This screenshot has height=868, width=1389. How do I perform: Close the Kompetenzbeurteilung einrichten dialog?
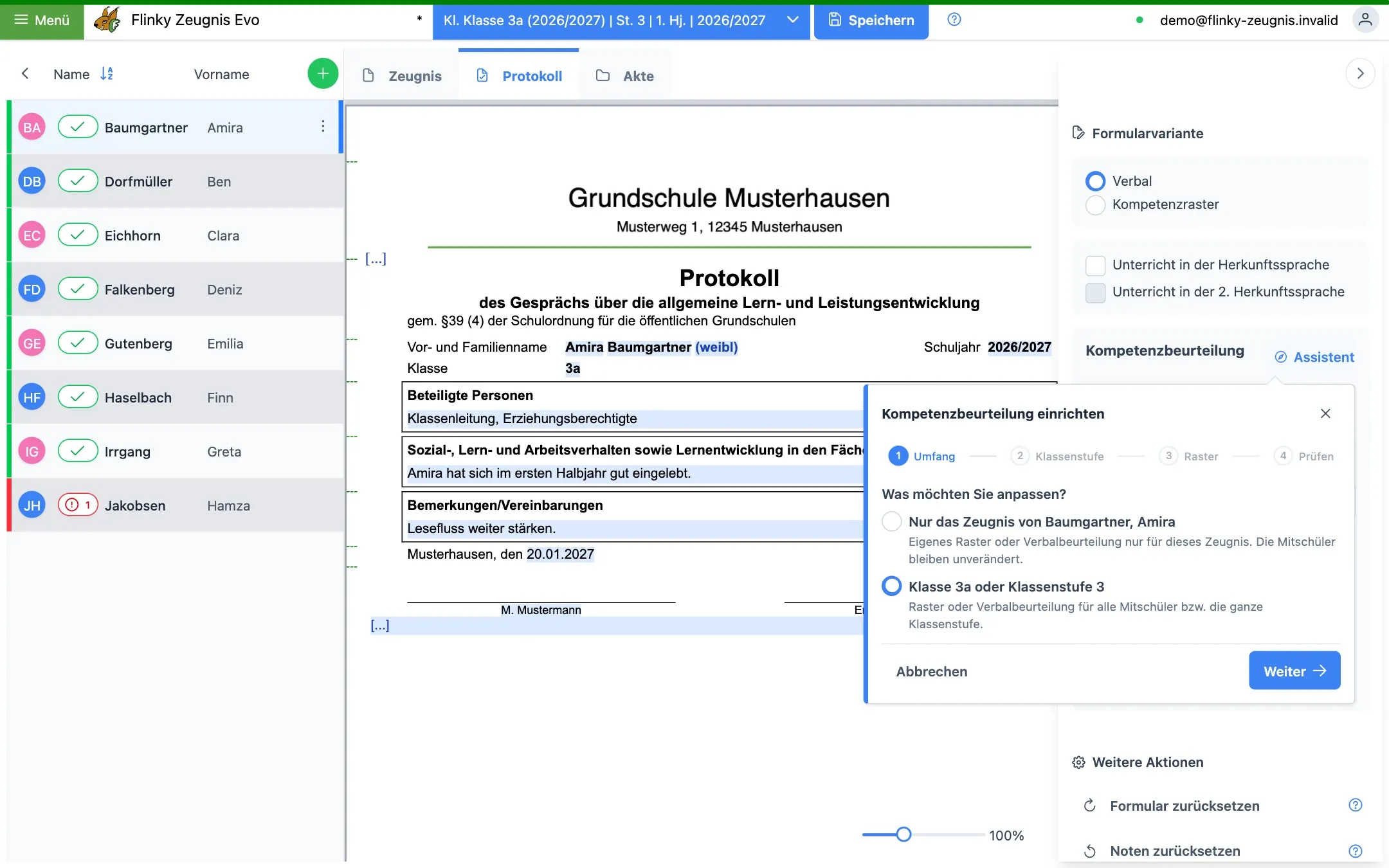(1325, 413)
